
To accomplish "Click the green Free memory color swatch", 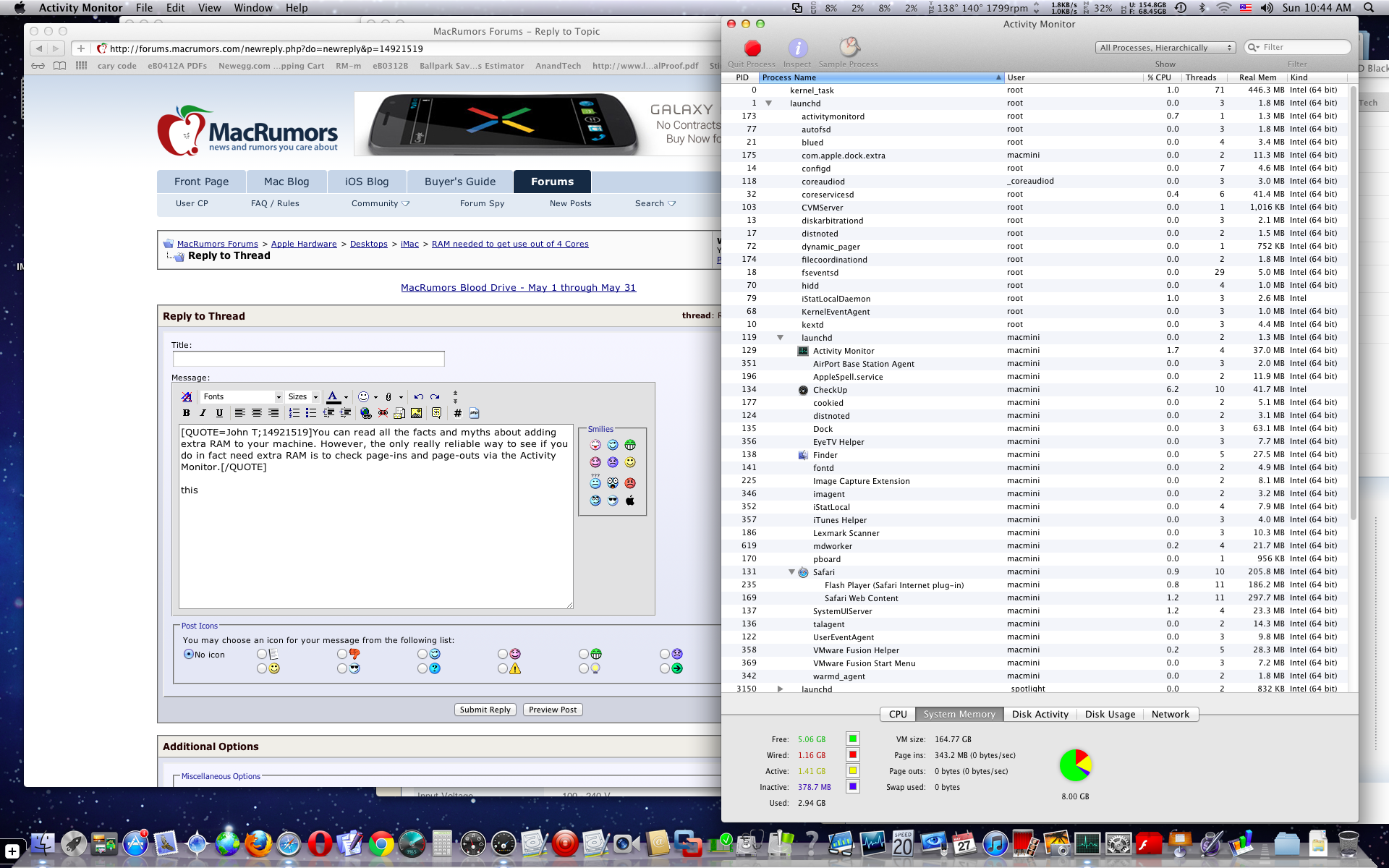I will click(x=853, y=739).
